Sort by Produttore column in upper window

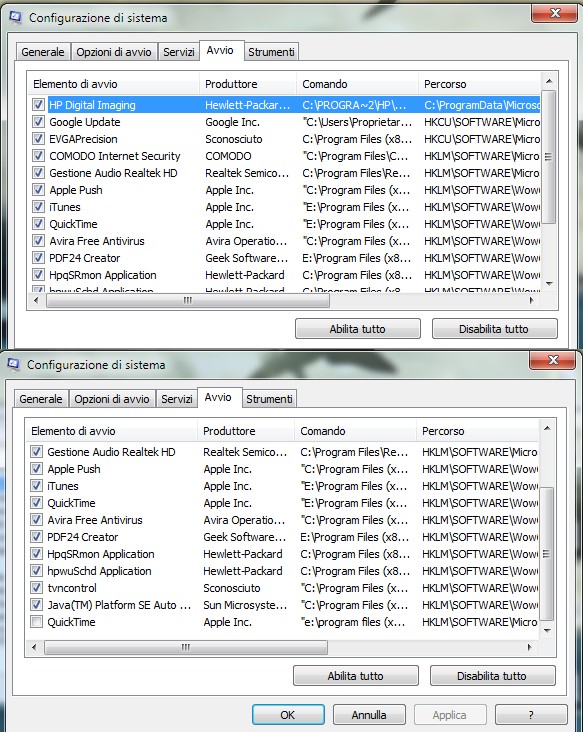248,84
